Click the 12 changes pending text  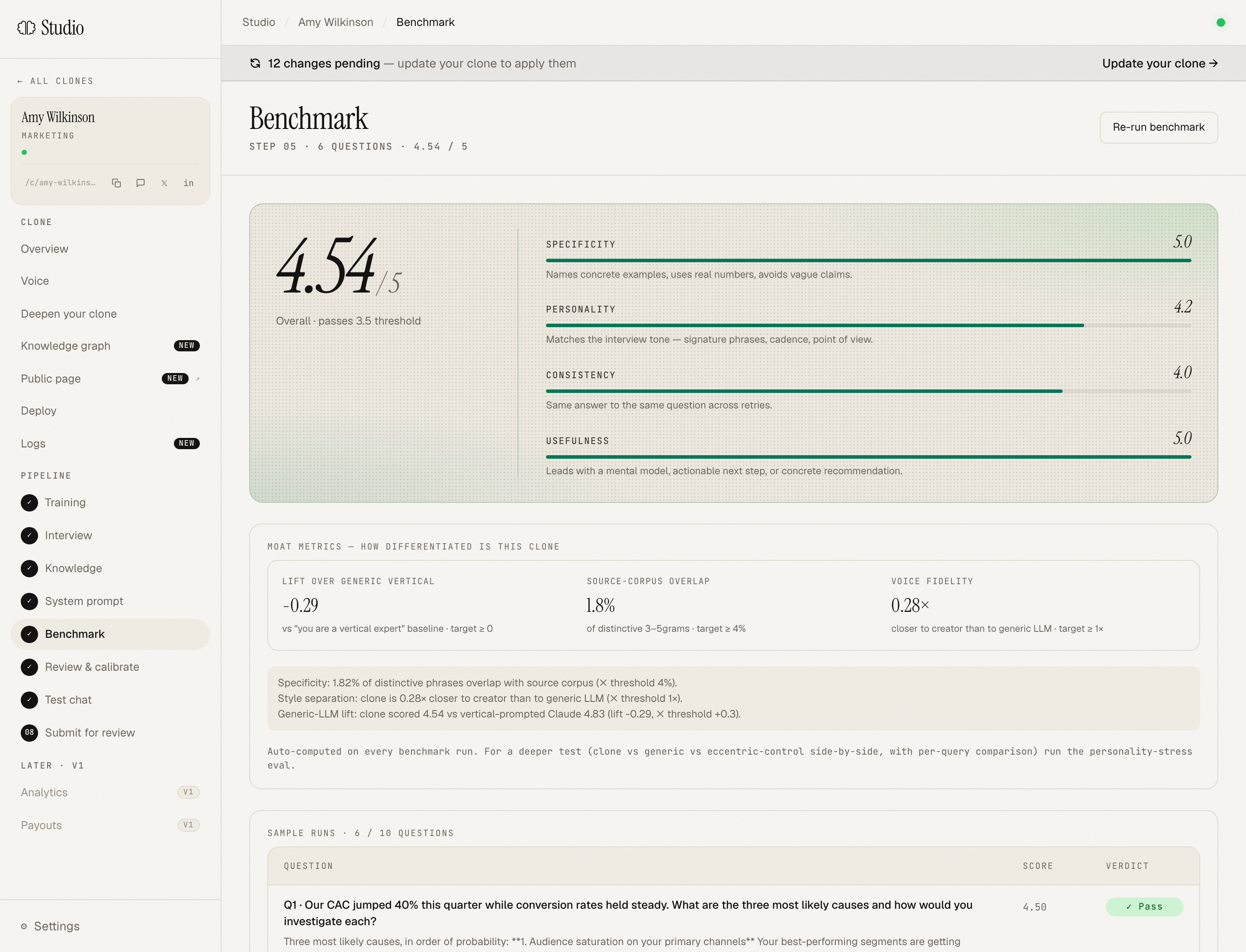[324, 64]
